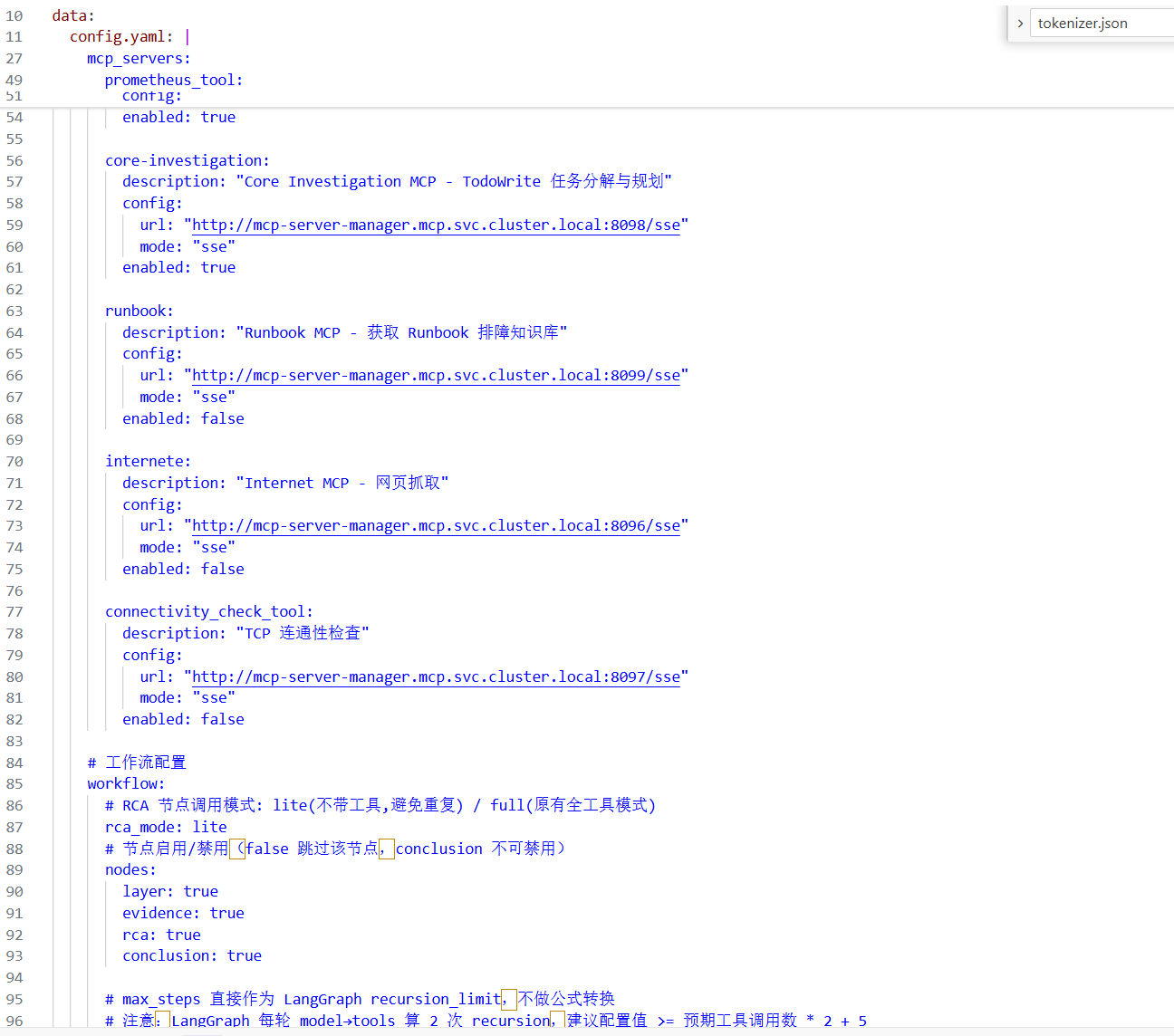Screen dimensions: 1174x1036
Task: Click the 'connectivity_check_tool:' key
Action: point(209,611)
